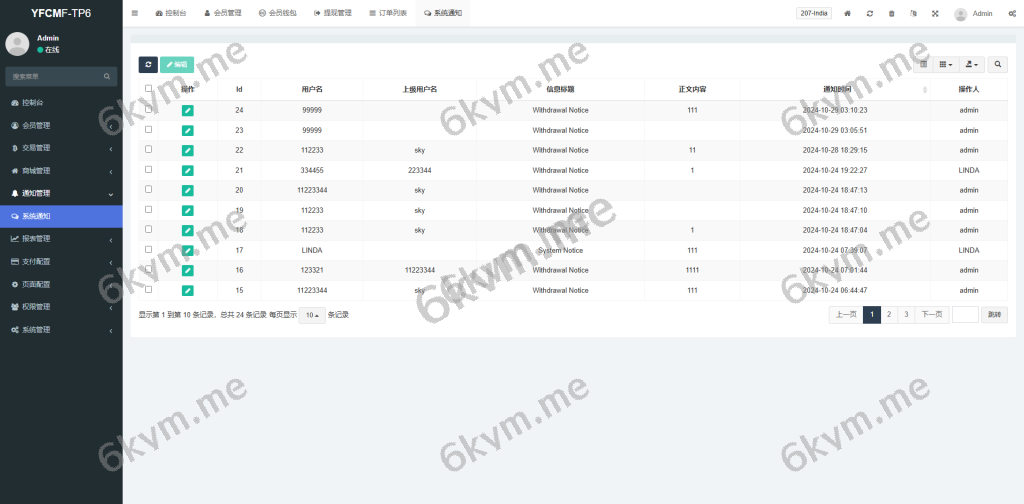Open the records-per-page dropdown showing 10
Viewport: 1024px width, 504px height.
click(x=312, y=315)
